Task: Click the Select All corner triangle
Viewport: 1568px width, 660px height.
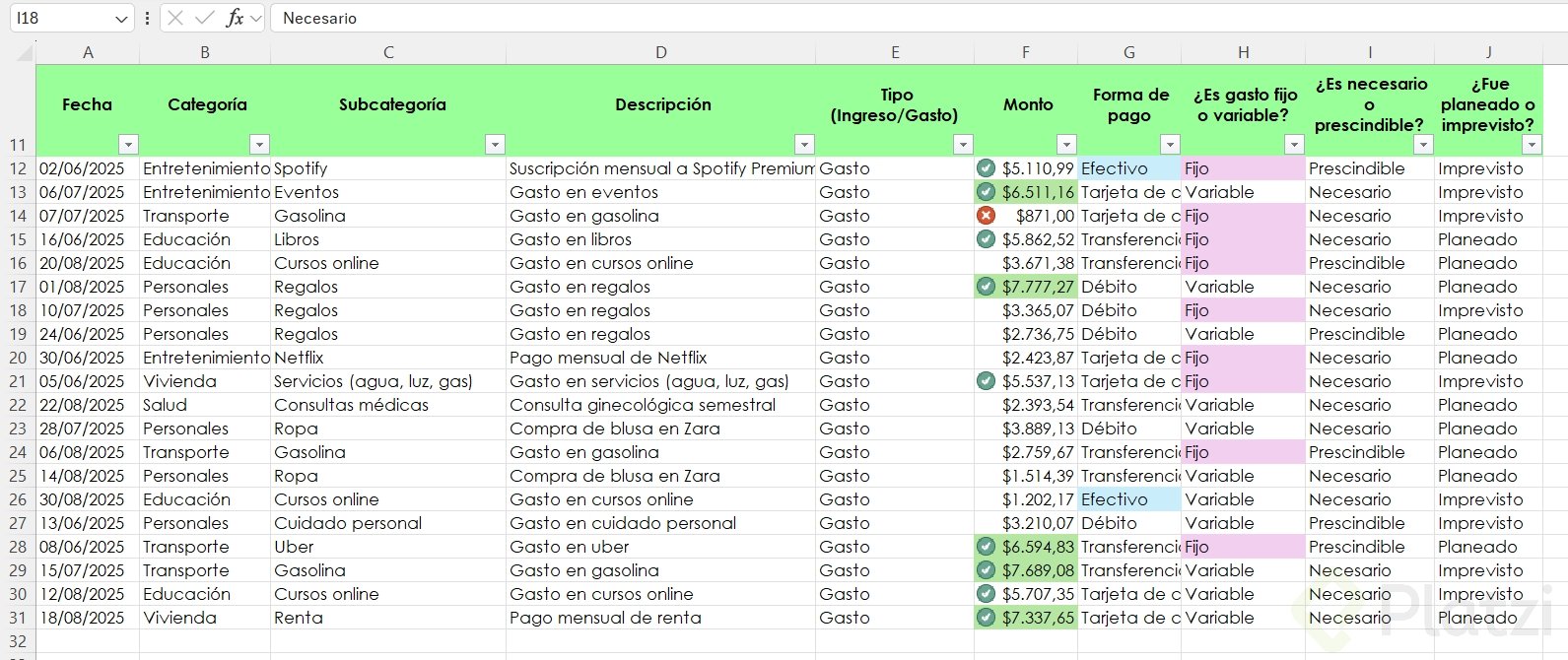Action: 24,53
